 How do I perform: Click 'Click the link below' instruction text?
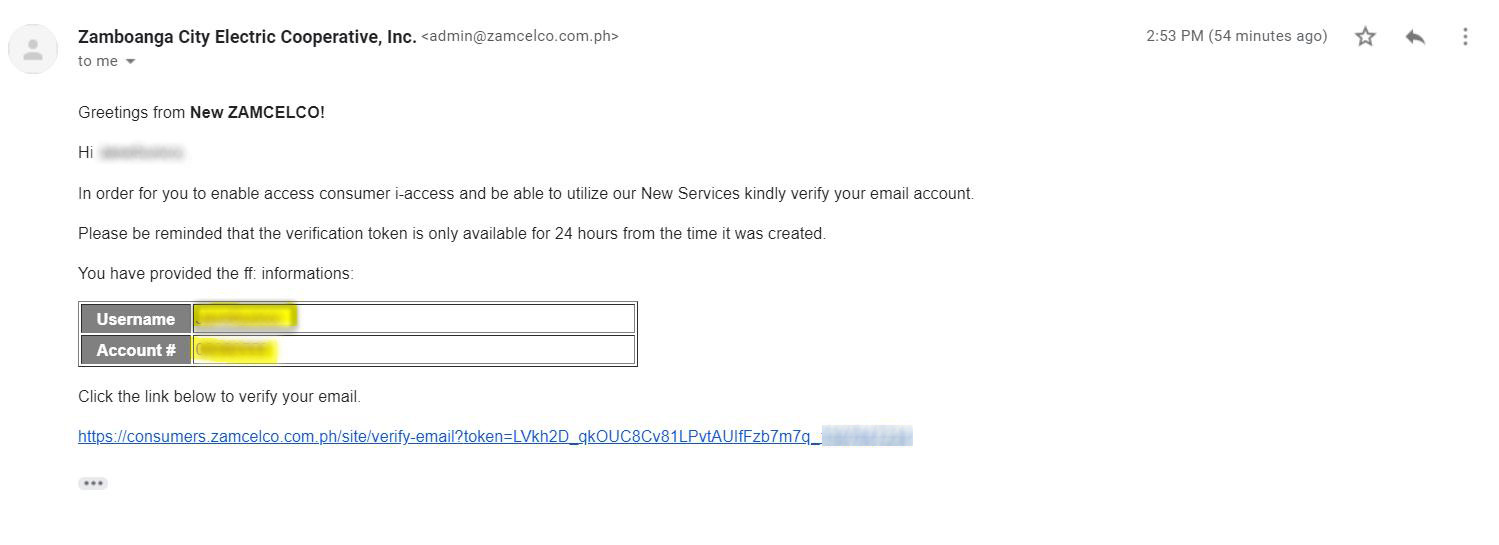pos(219,397)
